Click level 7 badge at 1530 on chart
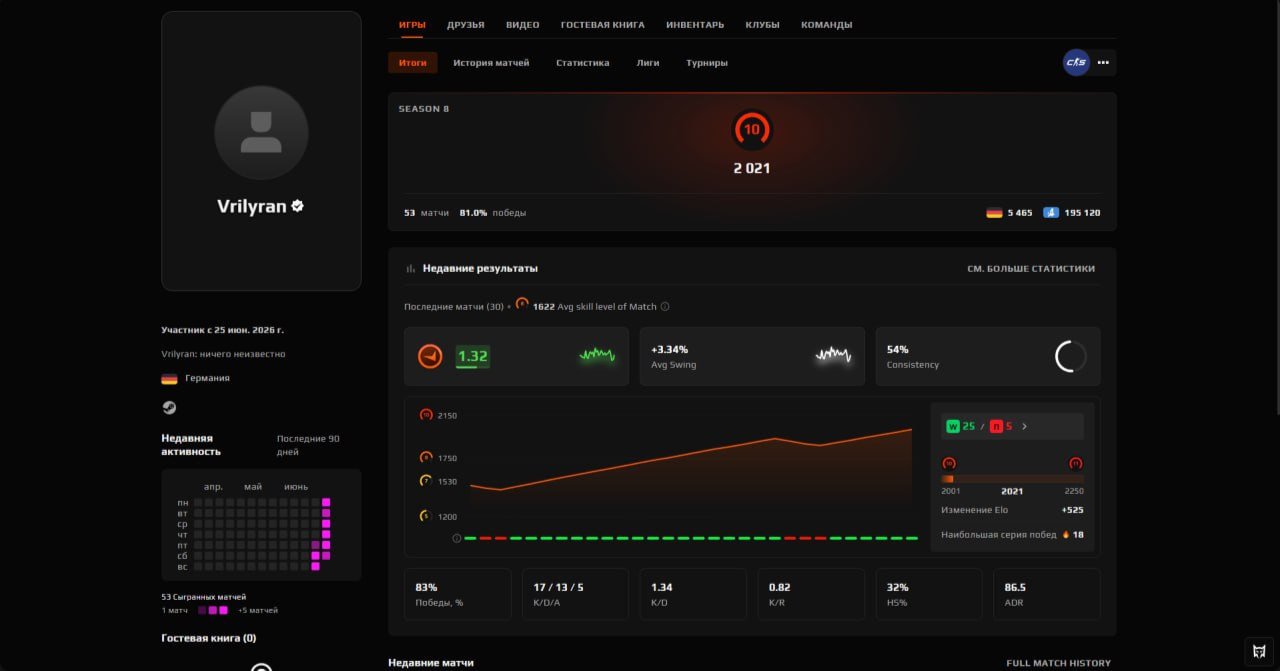Screen dimensions: 1280x671 point(426,481)
